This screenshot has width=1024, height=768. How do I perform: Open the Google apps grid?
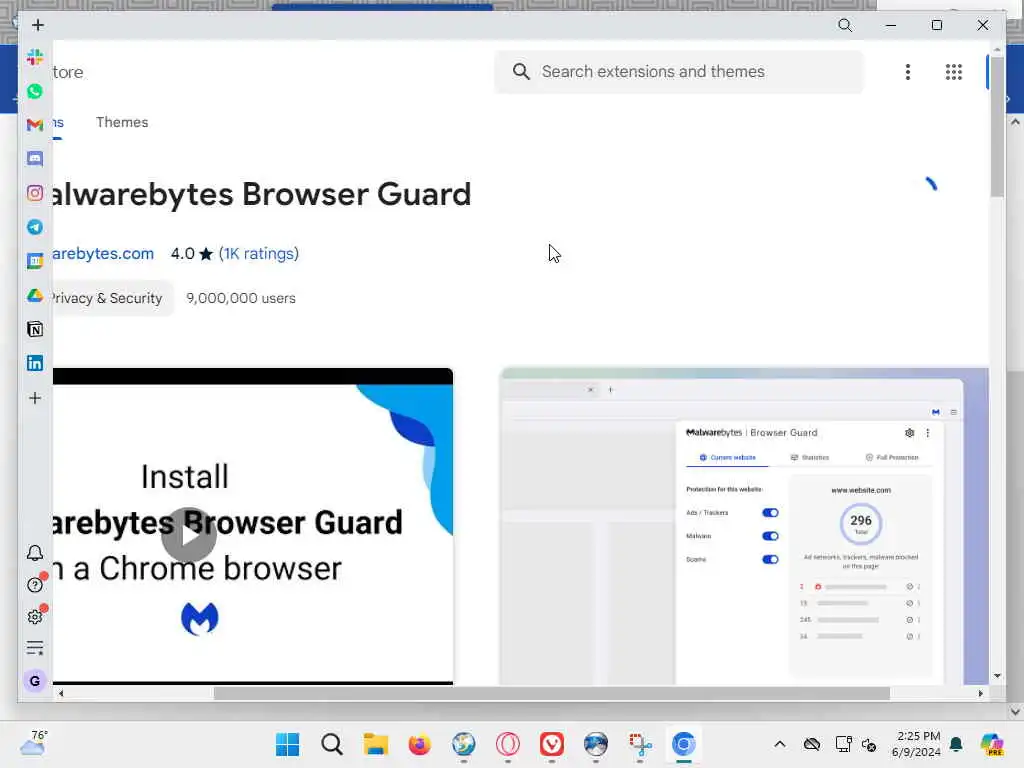point(953,72)
